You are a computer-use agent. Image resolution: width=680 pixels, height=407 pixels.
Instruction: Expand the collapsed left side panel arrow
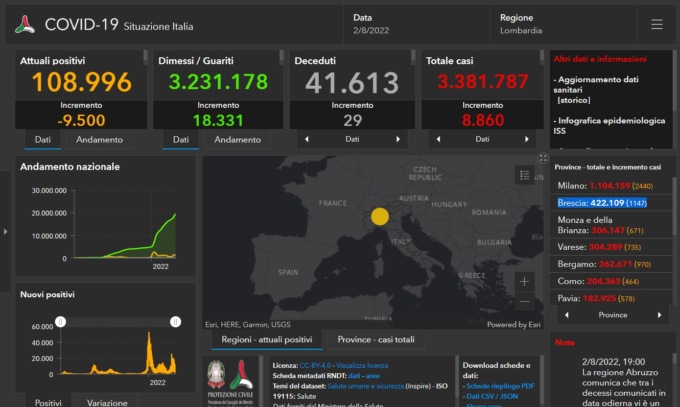(x=5, y=232)
